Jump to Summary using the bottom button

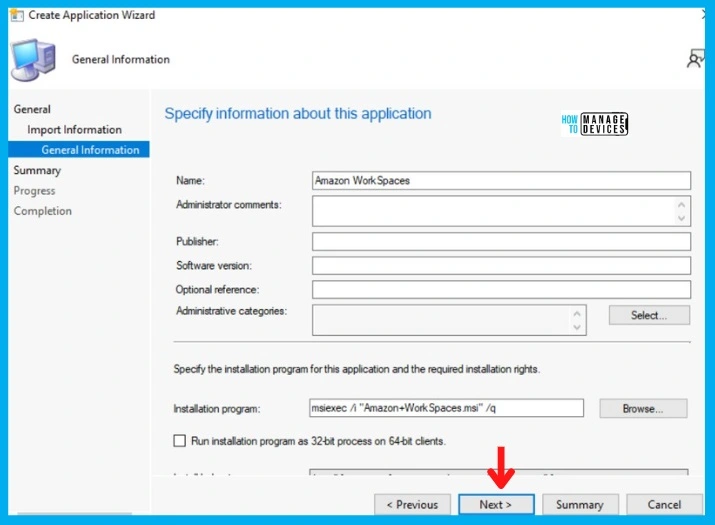point(580,504)
